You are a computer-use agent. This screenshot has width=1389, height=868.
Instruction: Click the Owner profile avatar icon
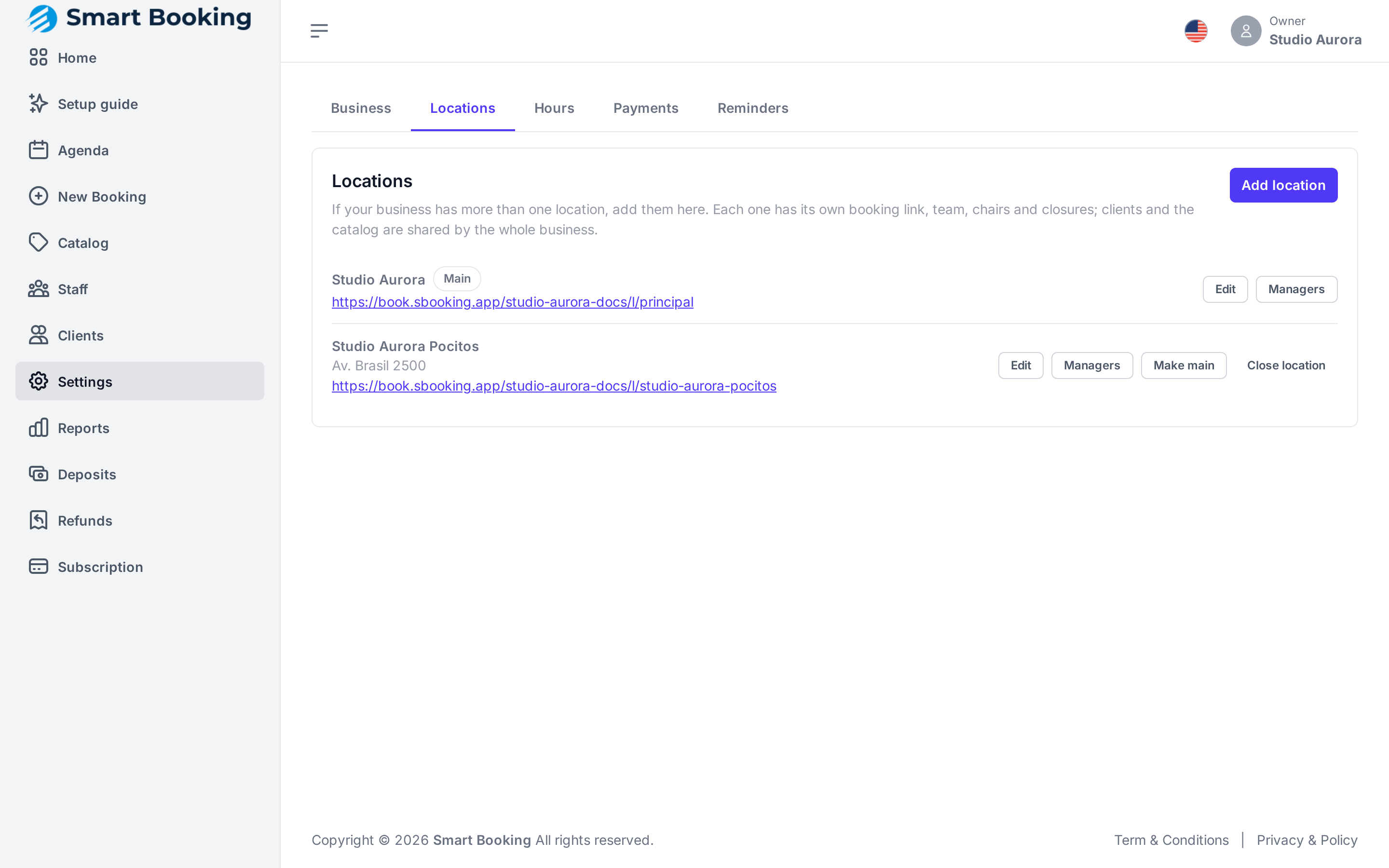tap(1245, 31)
